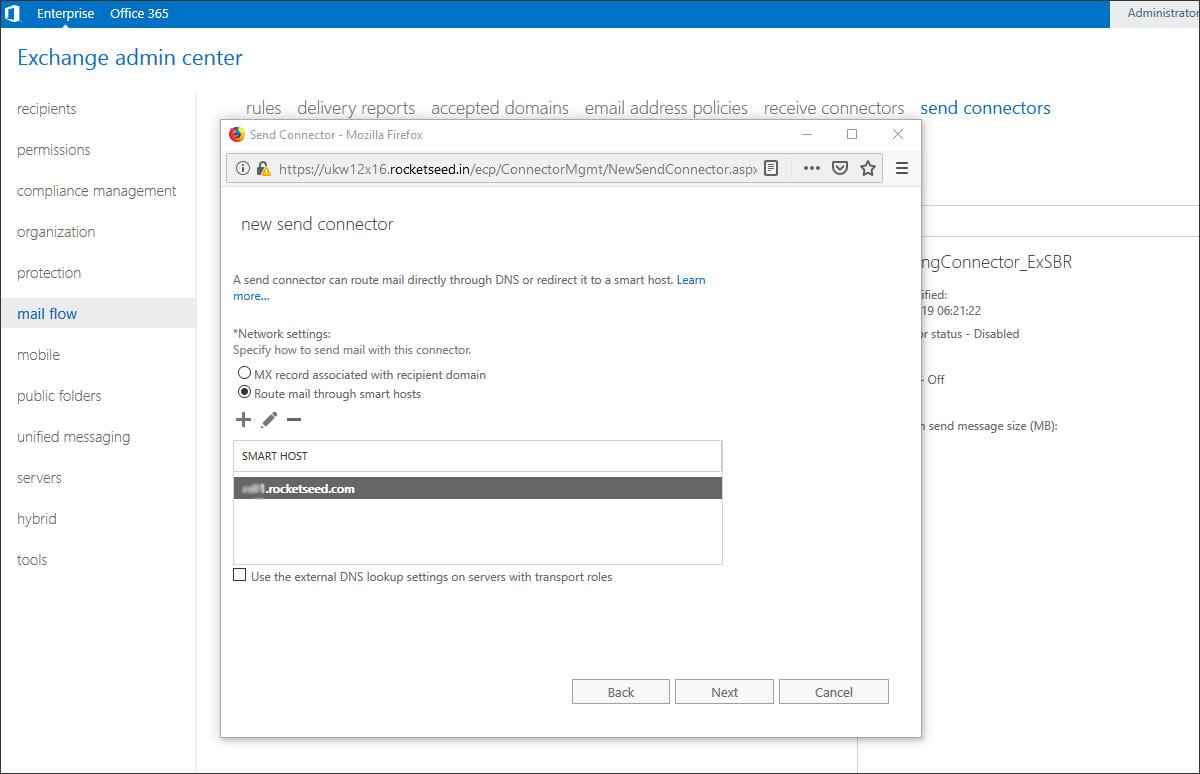This screenshot has width=1200, height=774.
Task: Open organization section in sidebar
Action: 56,232
